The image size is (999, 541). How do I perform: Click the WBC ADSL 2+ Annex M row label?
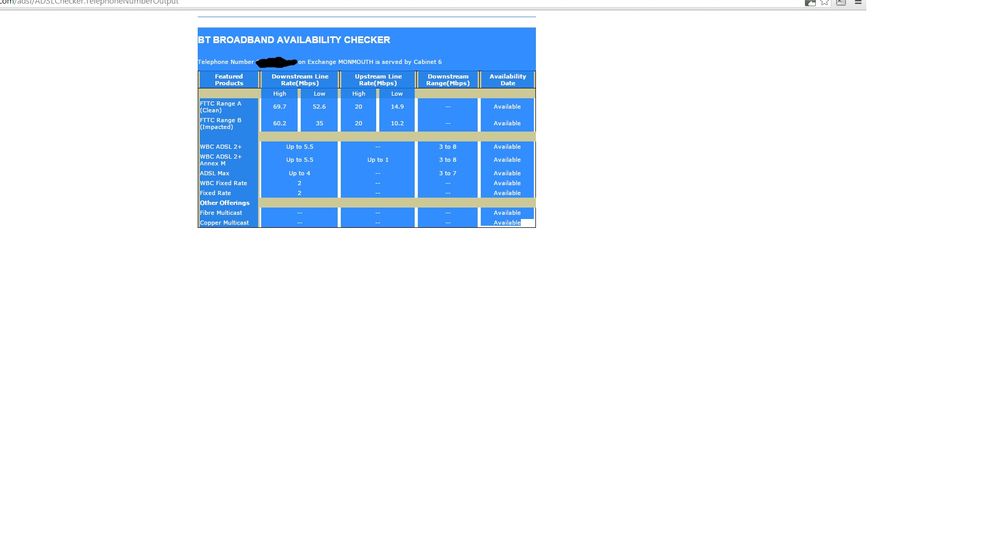click(x=220, y=160)
